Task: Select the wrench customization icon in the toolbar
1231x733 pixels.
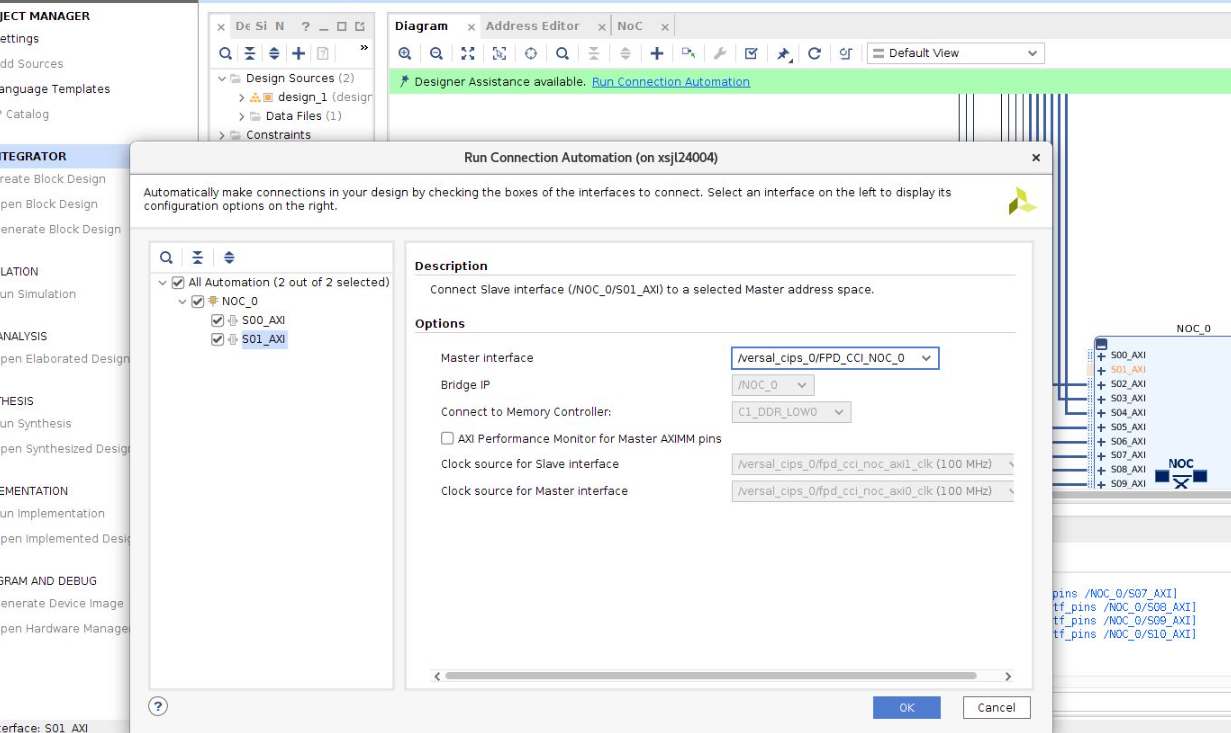Action: point(720,53)
